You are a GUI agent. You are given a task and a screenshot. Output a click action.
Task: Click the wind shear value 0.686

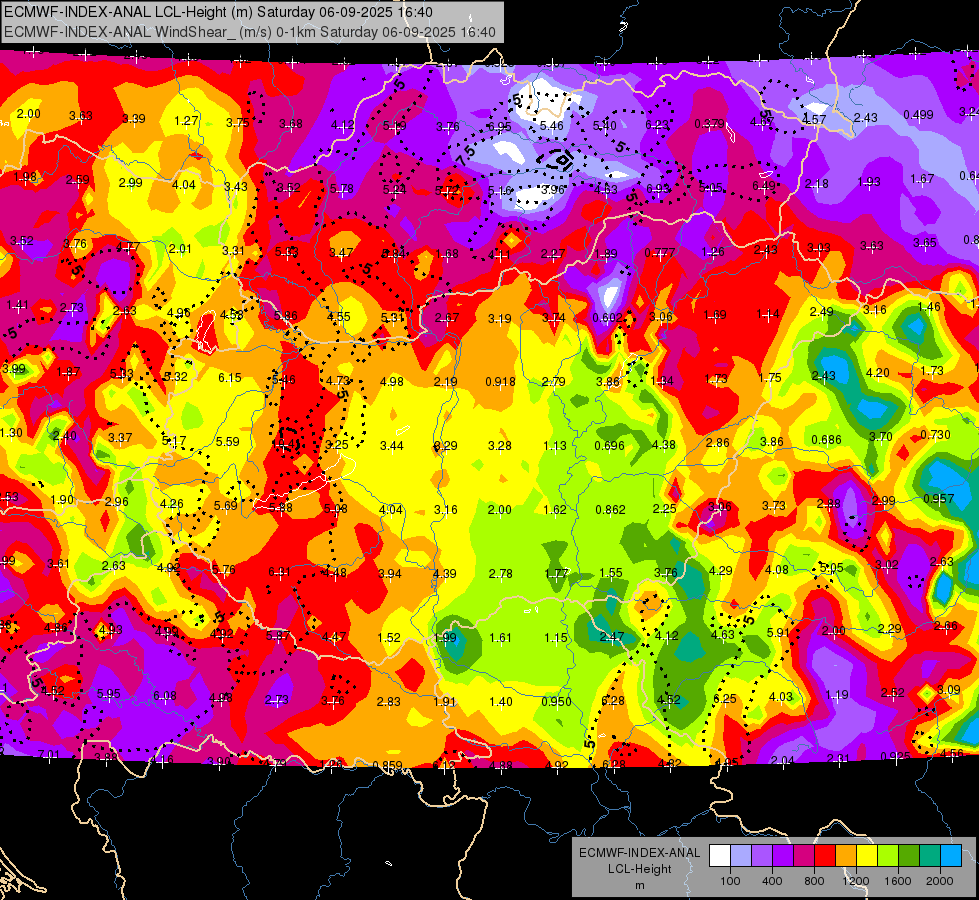(827, 440)
